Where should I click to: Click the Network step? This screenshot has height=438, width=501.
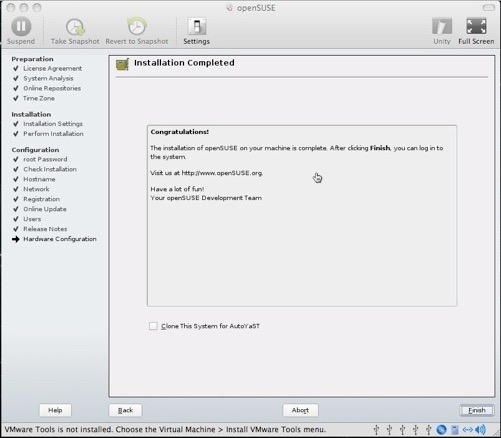[36, 189]
